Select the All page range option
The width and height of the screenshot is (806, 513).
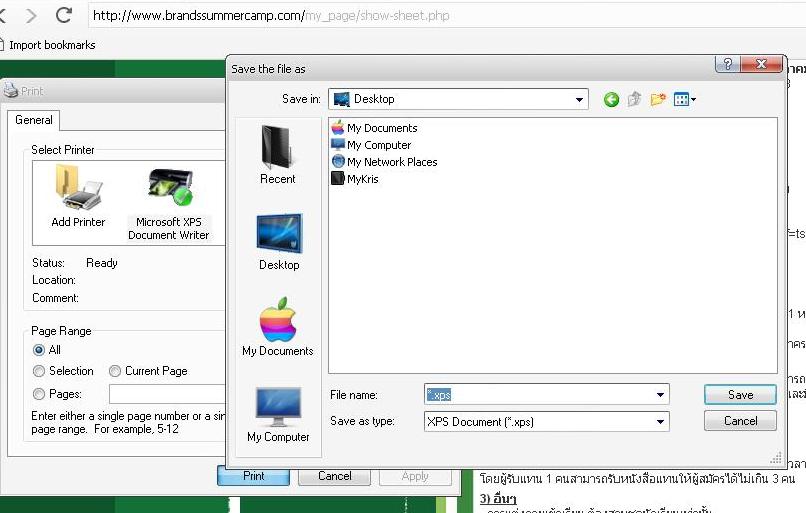40,350
